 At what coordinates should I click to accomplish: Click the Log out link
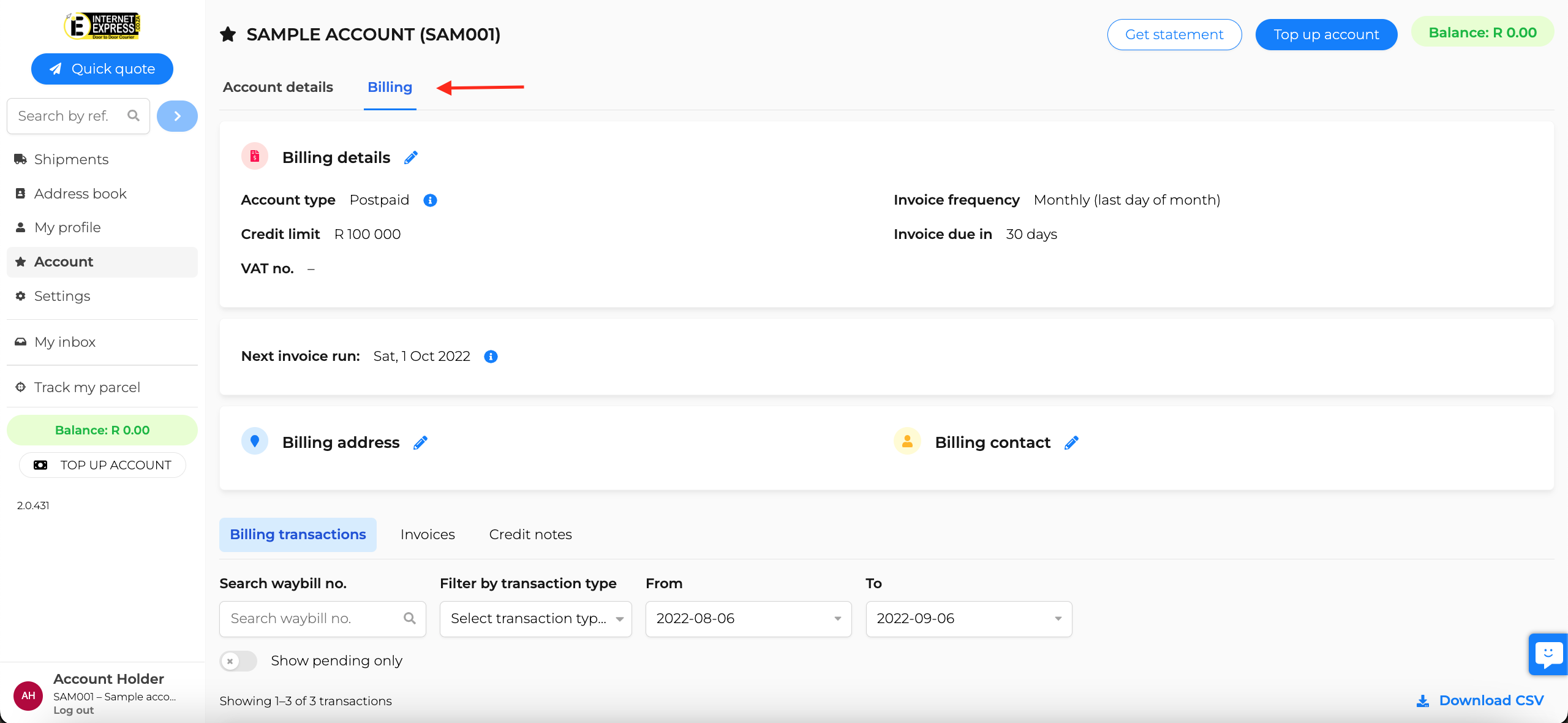73,710
